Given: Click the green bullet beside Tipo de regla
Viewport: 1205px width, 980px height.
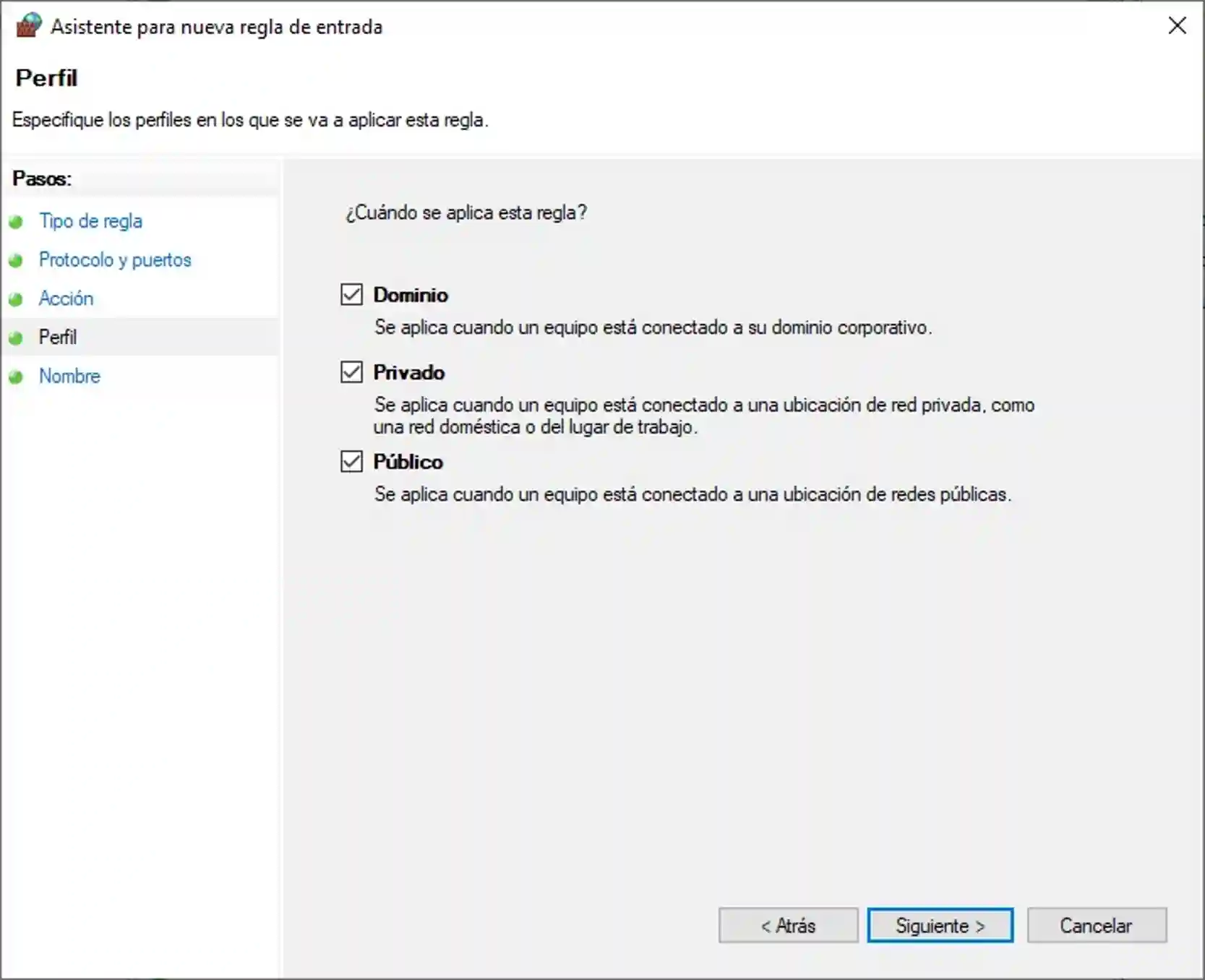Looking at the screenshot, I should click(x=16, y=222).
